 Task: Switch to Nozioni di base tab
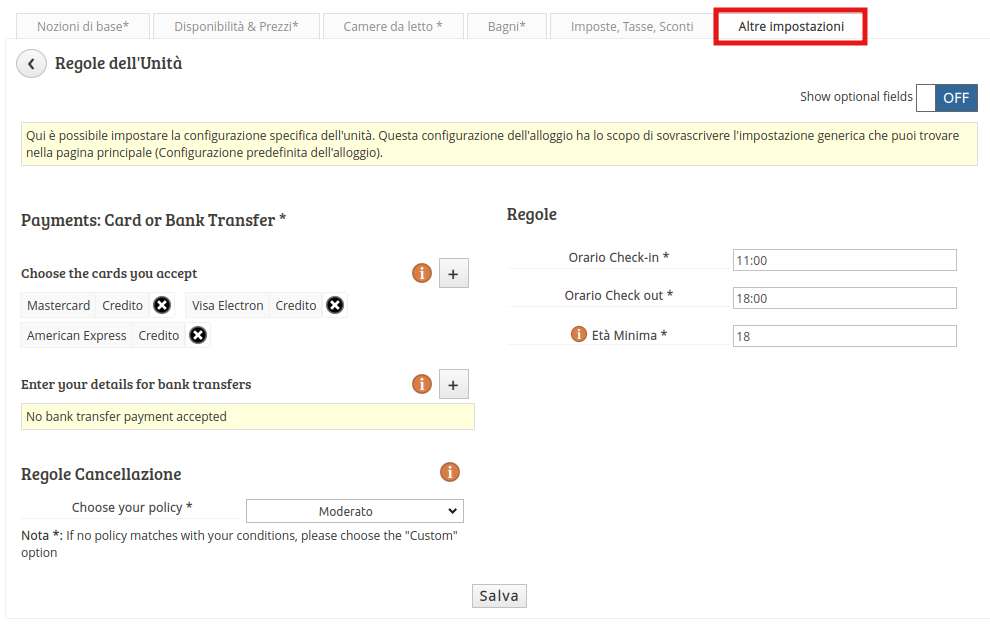coord(83,27)
